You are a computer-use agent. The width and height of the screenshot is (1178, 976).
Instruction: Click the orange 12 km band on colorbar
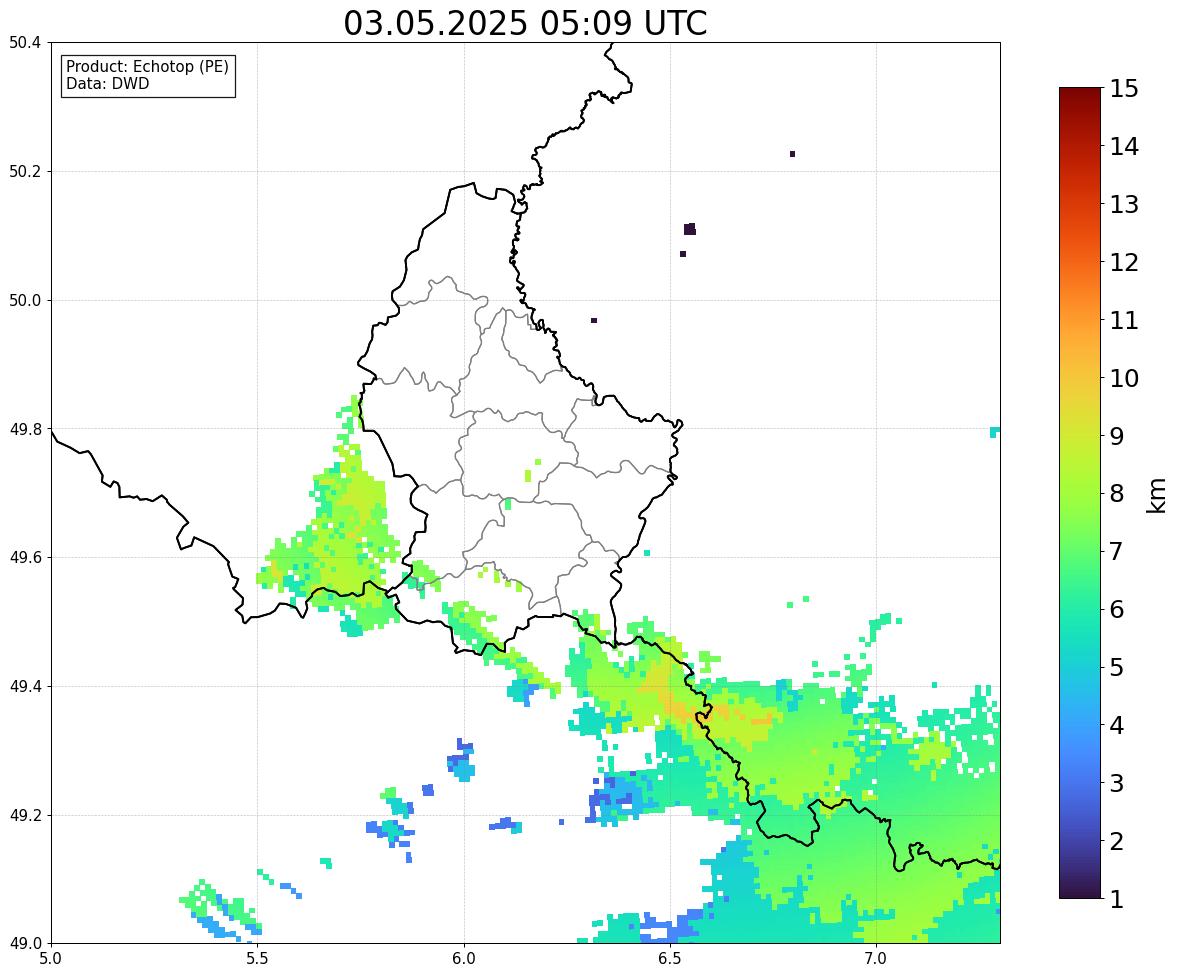click(x=1080, y=262)
